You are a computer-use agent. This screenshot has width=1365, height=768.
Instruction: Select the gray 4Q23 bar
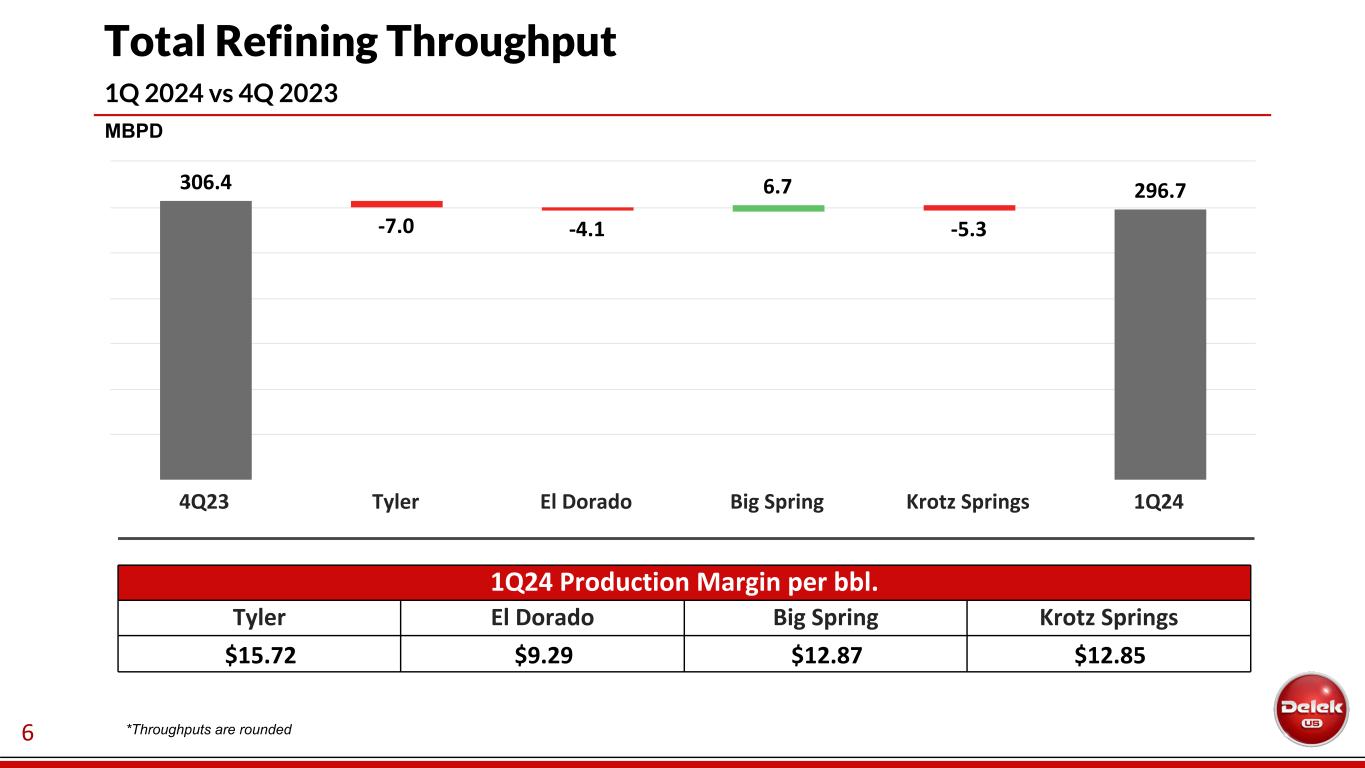pyautogui.click(x=206, y=340)
